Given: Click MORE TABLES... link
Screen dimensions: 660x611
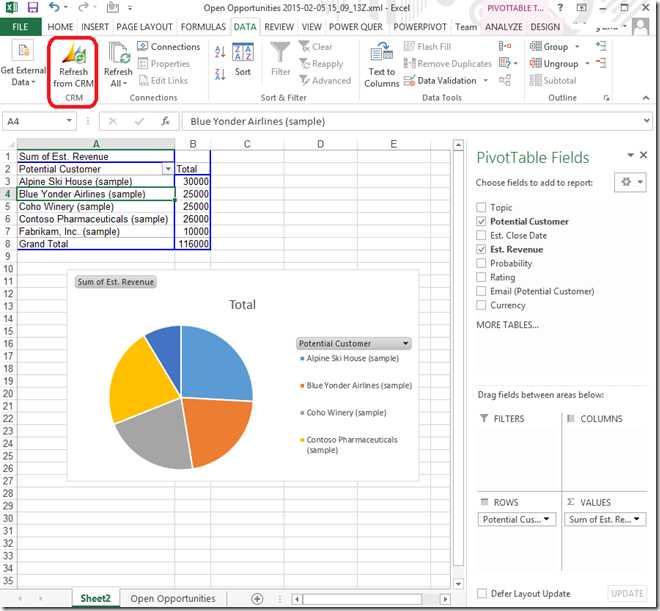Looking at the screenshot, I should coord(507,324).
